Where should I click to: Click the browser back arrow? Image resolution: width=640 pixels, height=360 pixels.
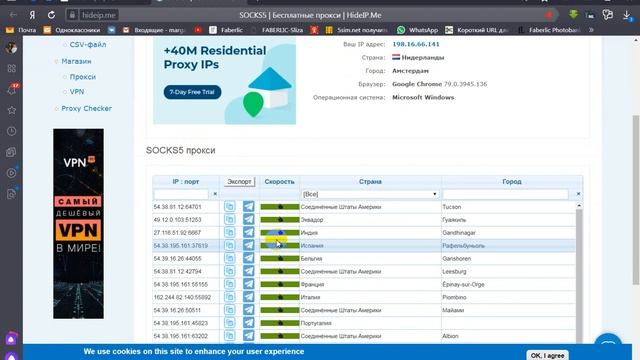13,15
